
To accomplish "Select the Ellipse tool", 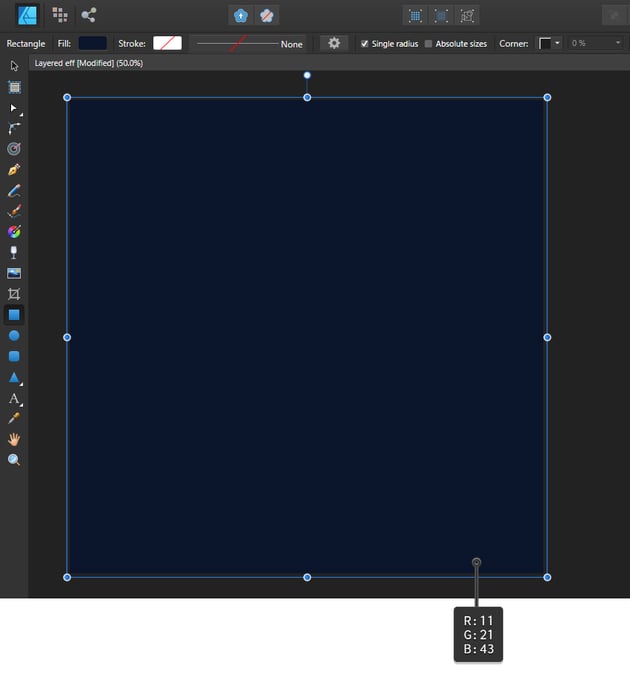I will coord(14,336).
